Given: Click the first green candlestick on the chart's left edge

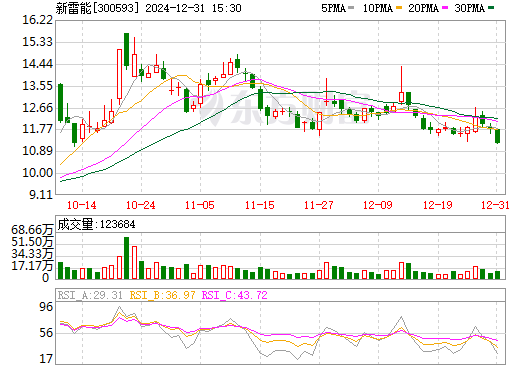Looking at the screenshot, I should pyautogui.click(x=60, y=102).
